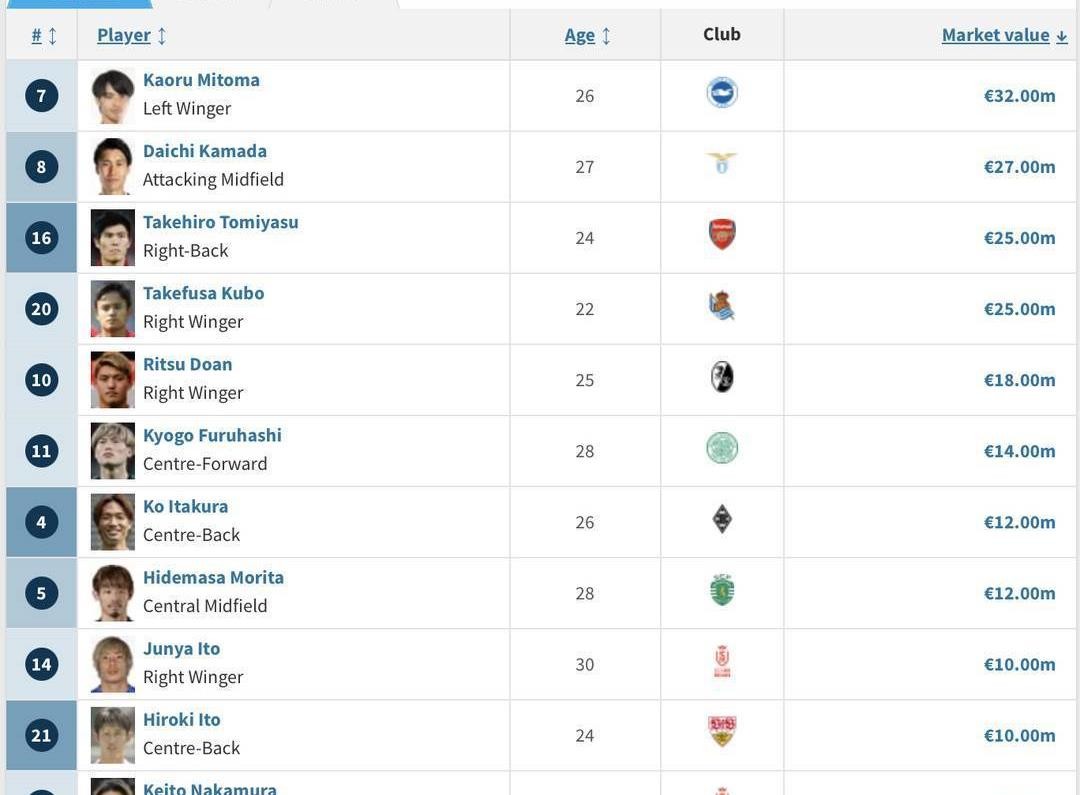Open Kaoru Mitoma player profile link

pos(201,80)
